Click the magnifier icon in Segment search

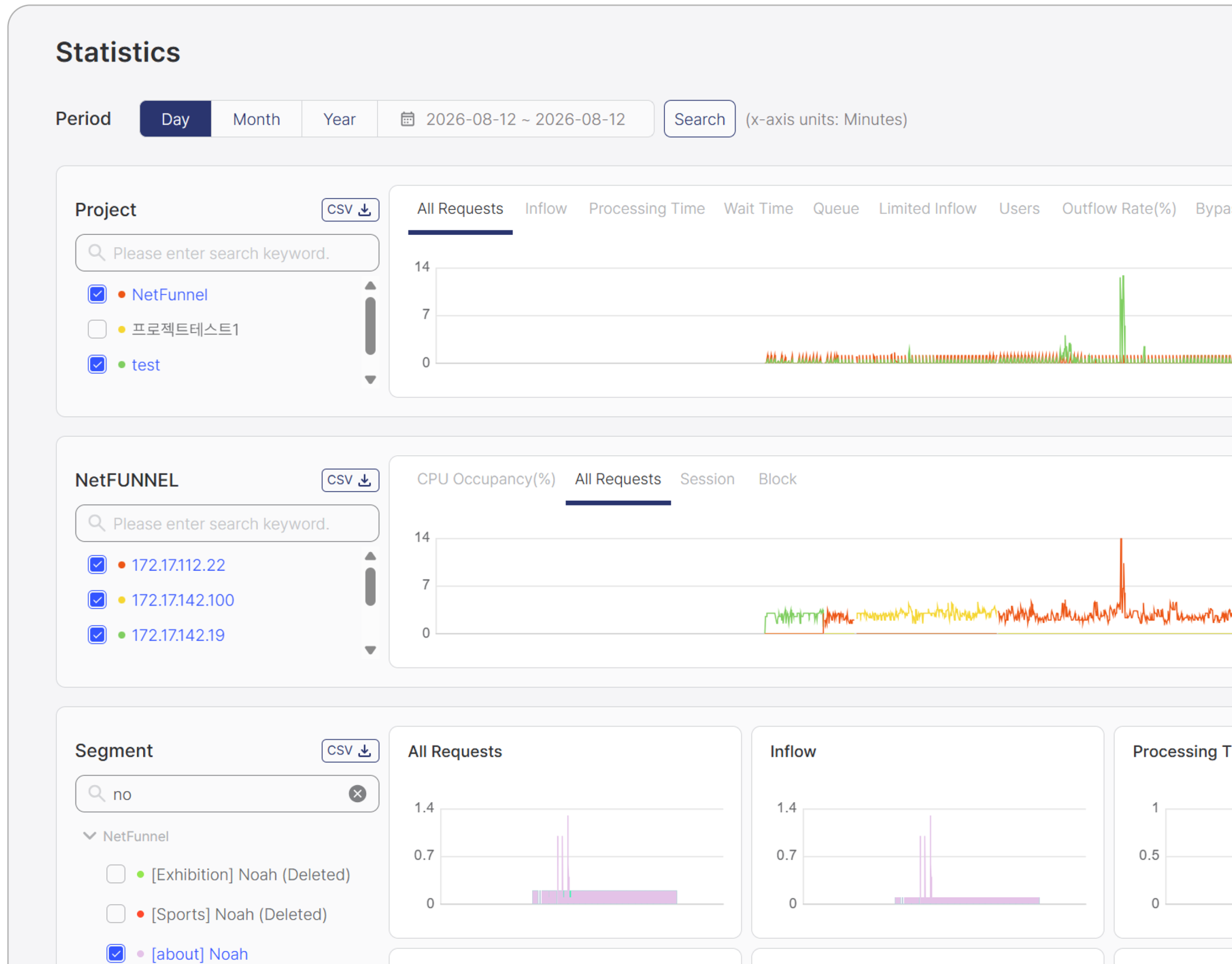coord(96,793)
